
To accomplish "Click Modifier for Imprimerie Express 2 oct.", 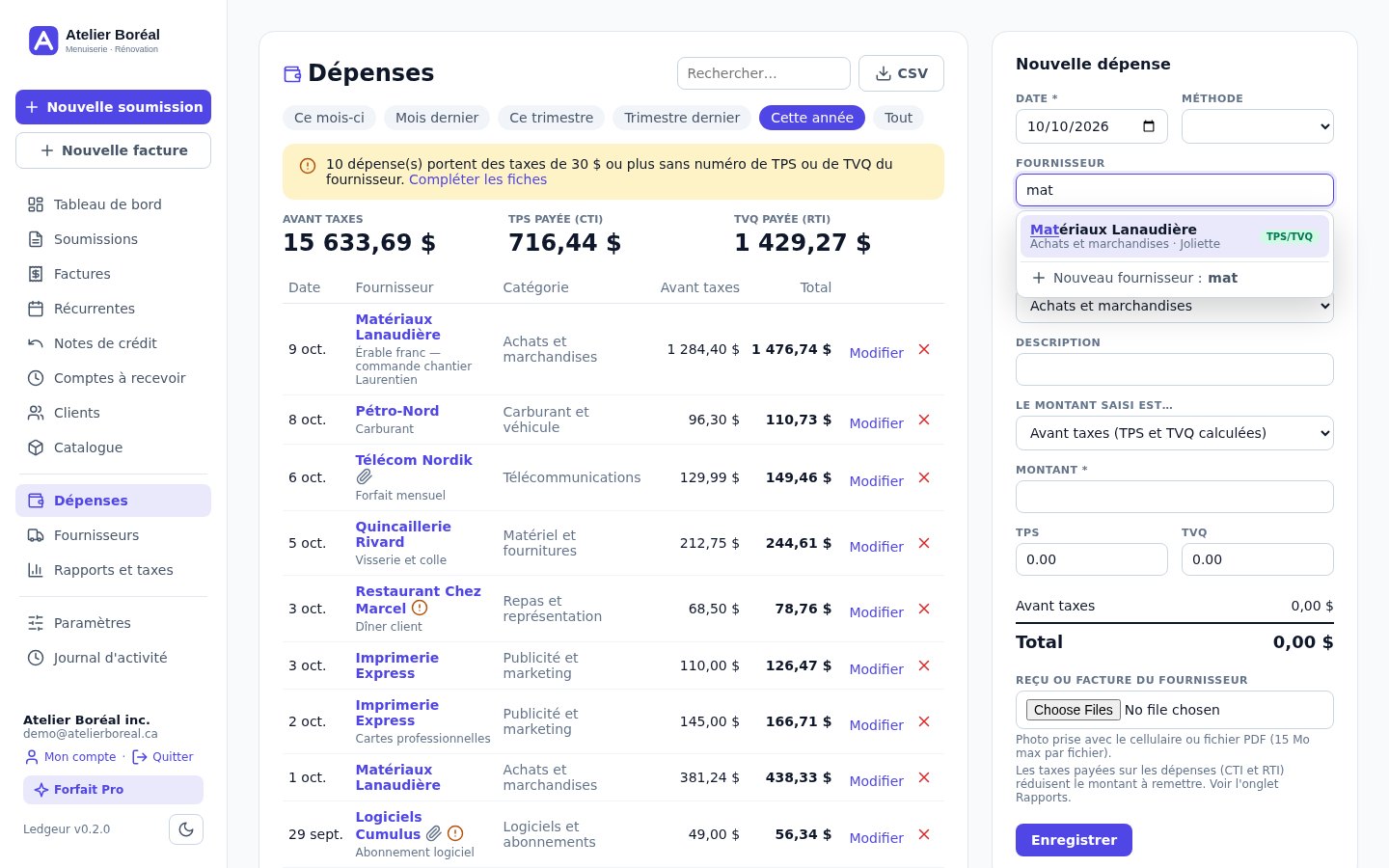I will click(x=876, y=725).
